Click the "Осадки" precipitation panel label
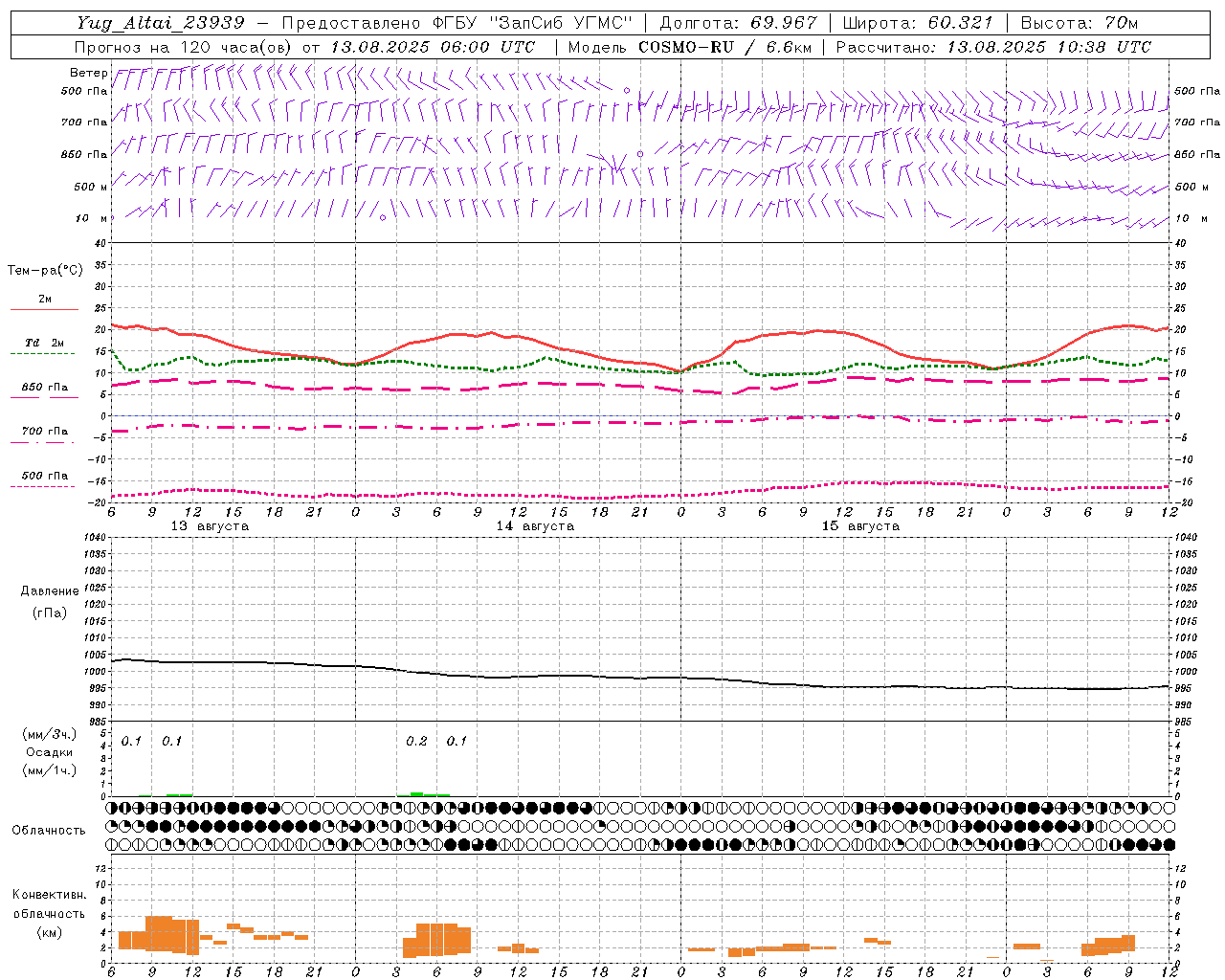Image resolution: width=1225 pixels, height=980 pixels. point(49,752)
